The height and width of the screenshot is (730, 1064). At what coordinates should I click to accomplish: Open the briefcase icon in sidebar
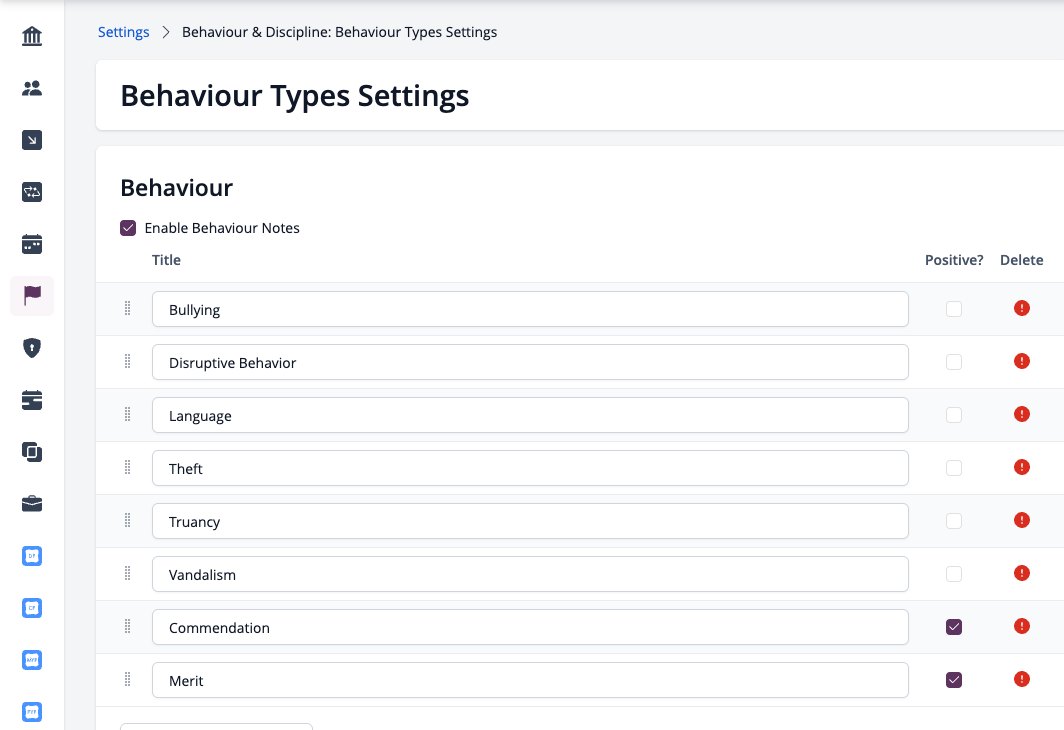(x=32, y=504)
